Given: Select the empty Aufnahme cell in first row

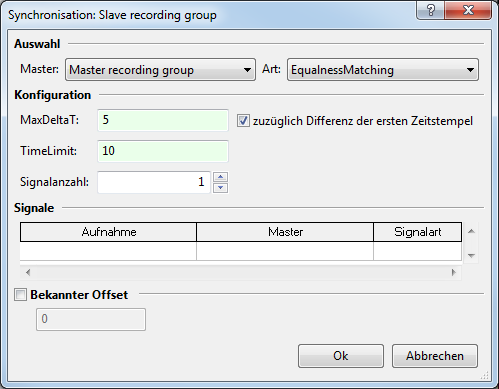Looking at the screenshot, I should [108, 251].
